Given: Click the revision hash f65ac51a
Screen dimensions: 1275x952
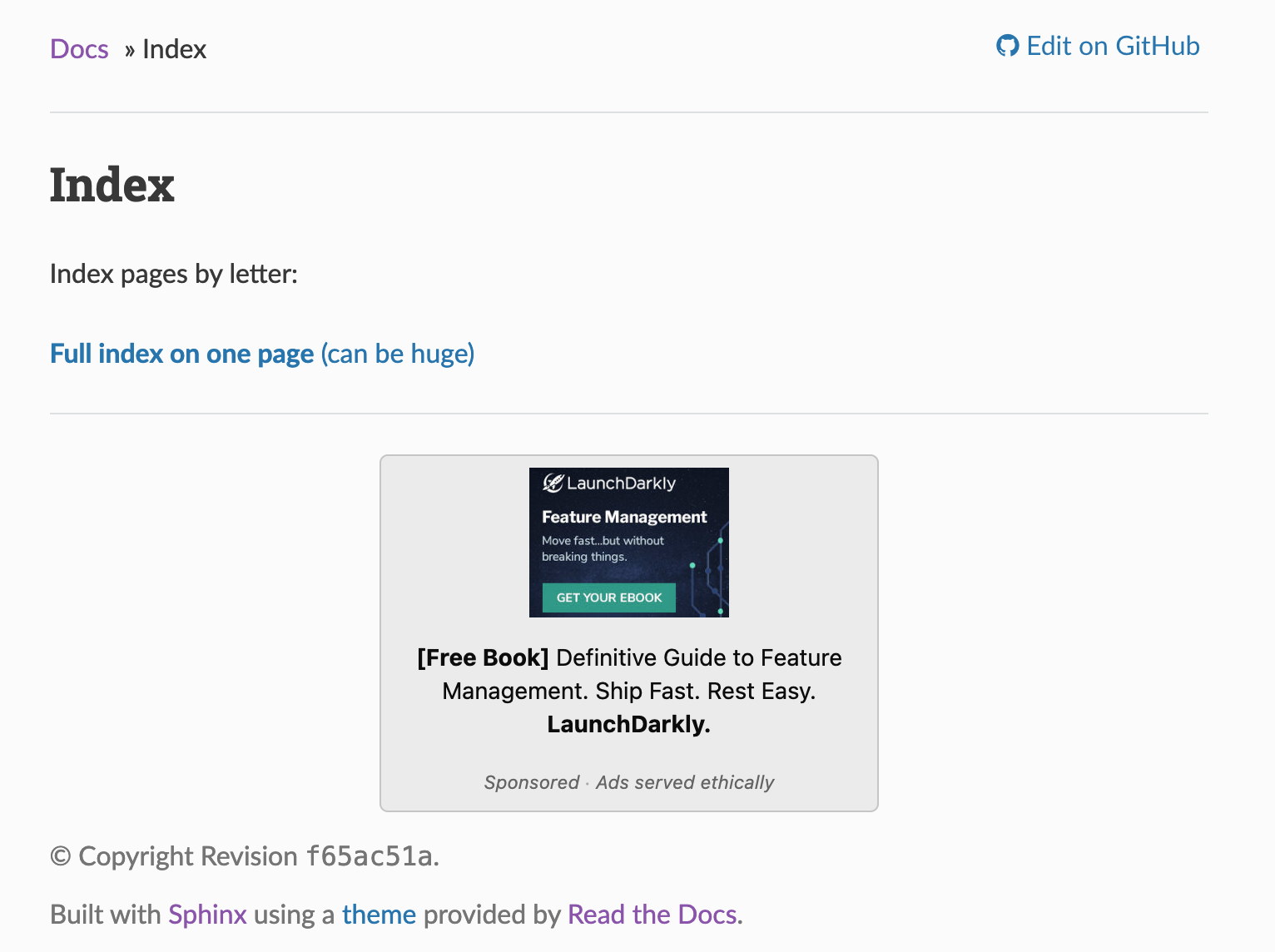Looking at the screenshot, I should (369, 856).
